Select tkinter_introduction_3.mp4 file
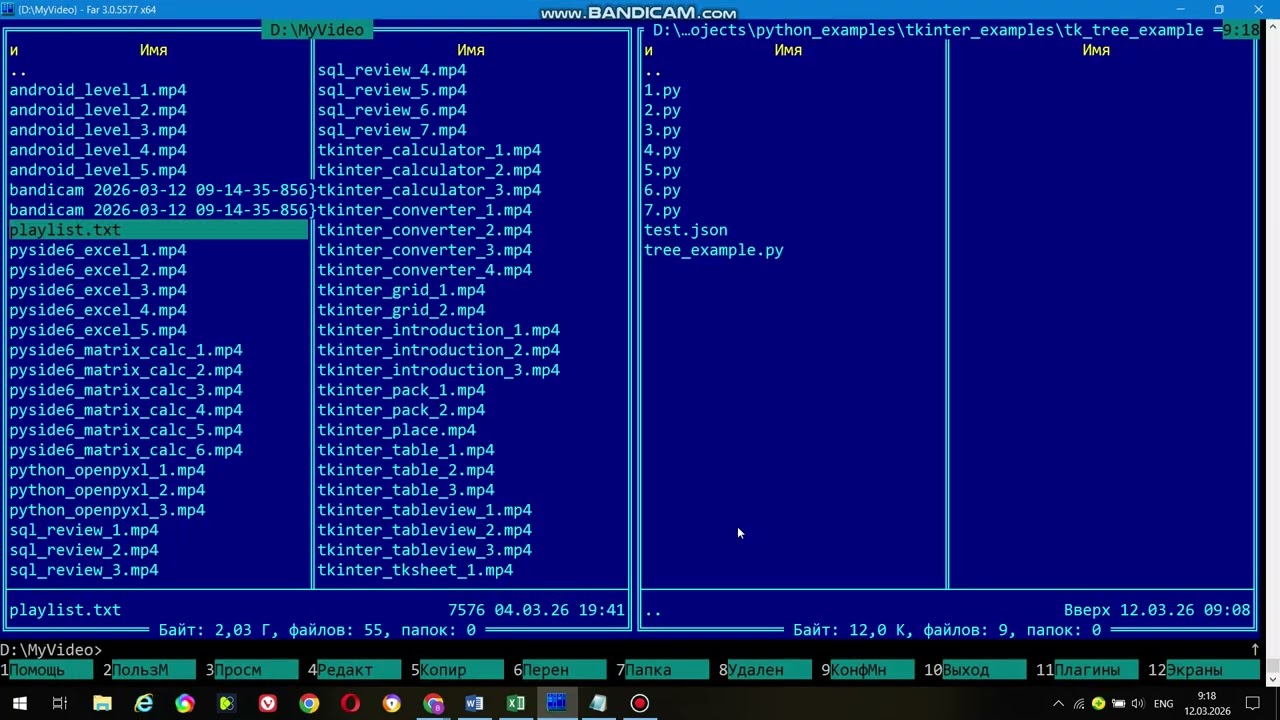 (438, 370)
